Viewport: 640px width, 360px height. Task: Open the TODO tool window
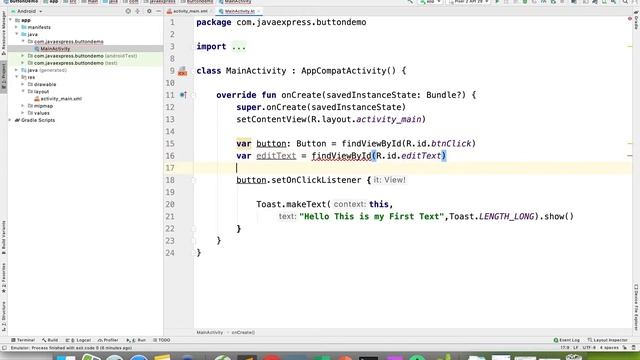(162, 340)
